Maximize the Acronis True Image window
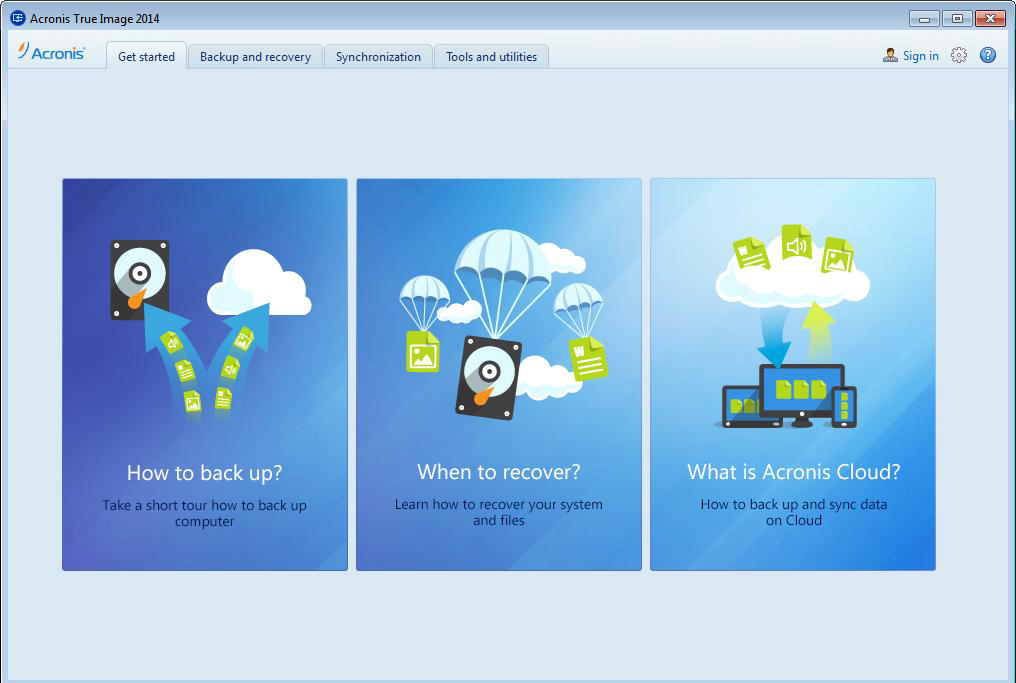Screen dimensions: 1016x683 tap(957, 18)
